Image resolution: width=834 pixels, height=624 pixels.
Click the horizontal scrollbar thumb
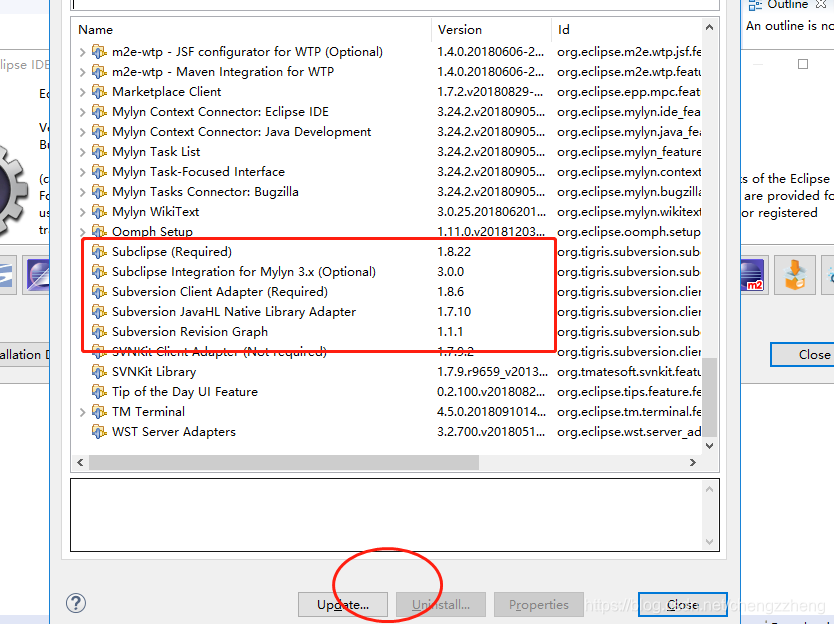[x=284, y=463]
